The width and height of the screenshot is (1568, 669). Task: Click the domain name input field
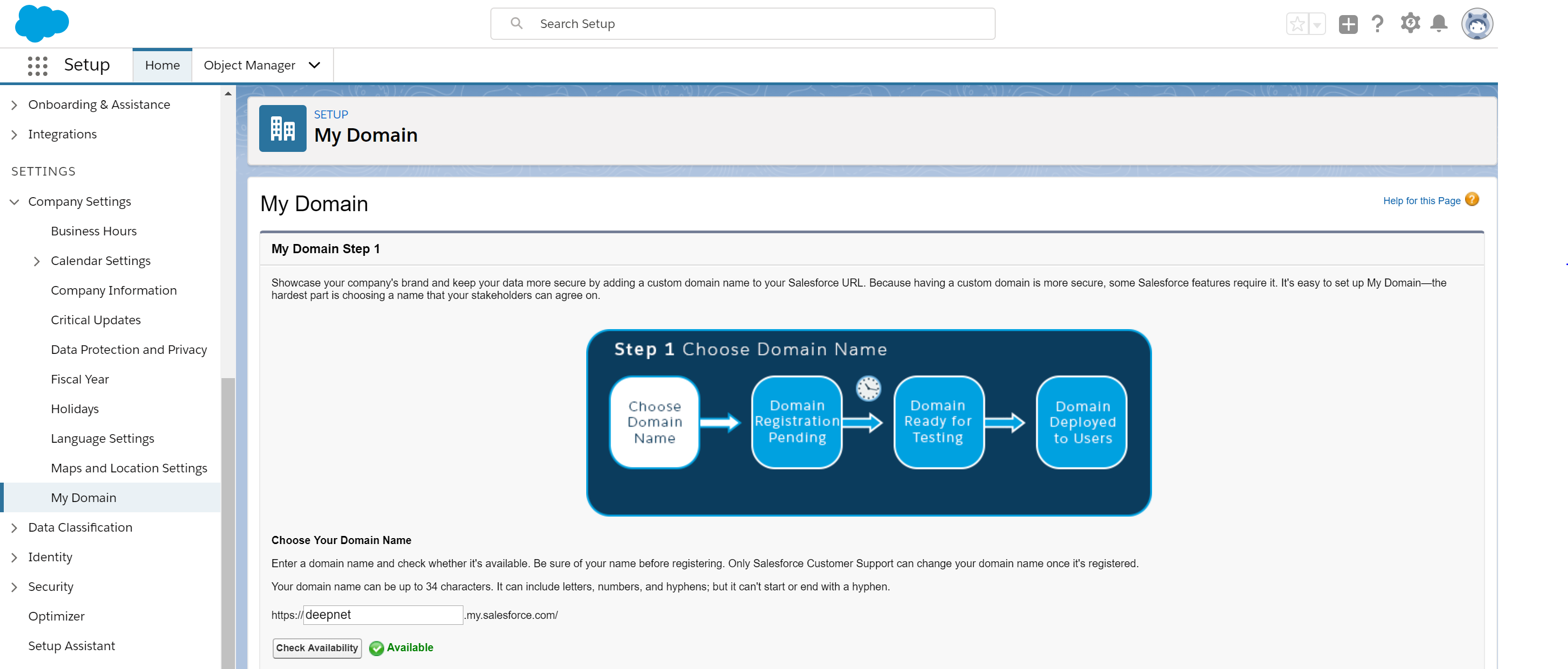click(x=383, y=615)
